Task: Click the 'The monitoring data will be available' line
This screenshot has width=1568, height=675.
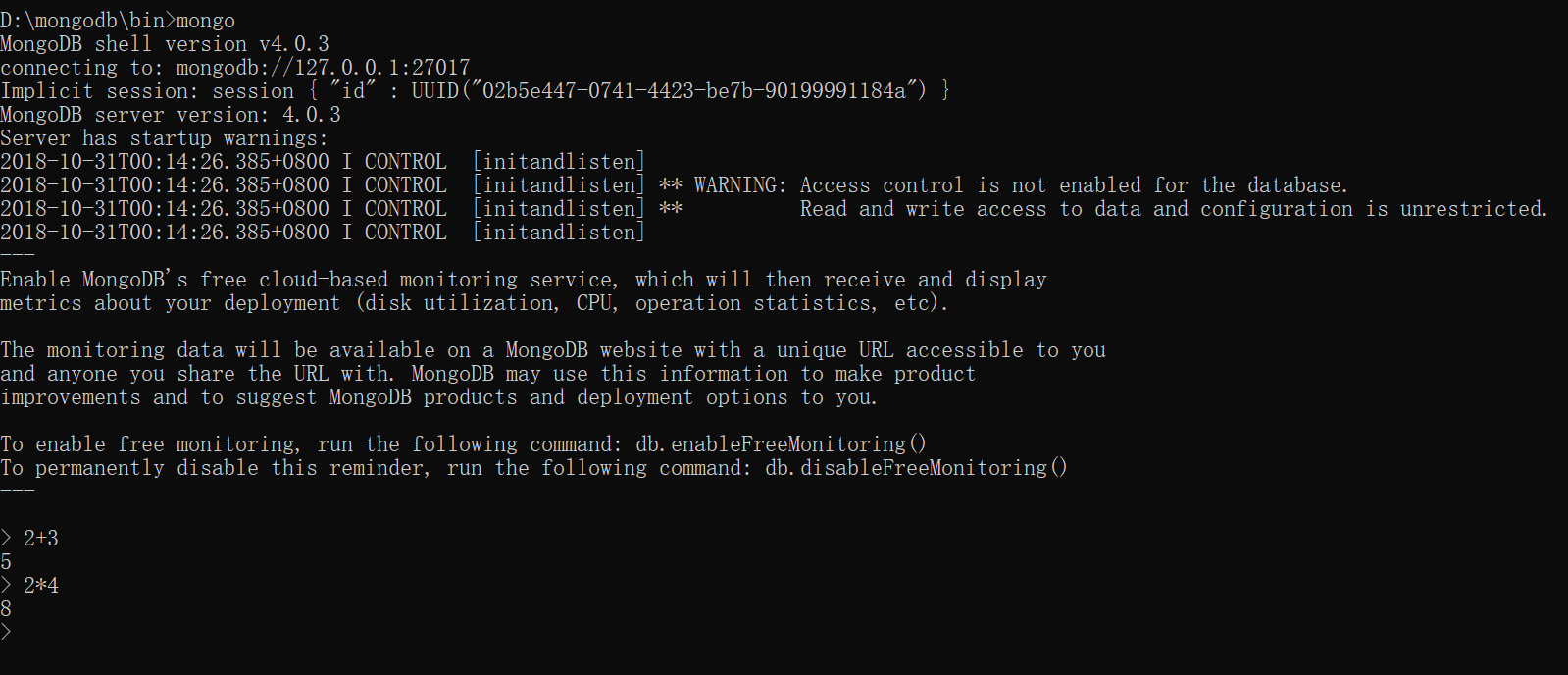Action: pyautogui.click(x=553, y=350)
